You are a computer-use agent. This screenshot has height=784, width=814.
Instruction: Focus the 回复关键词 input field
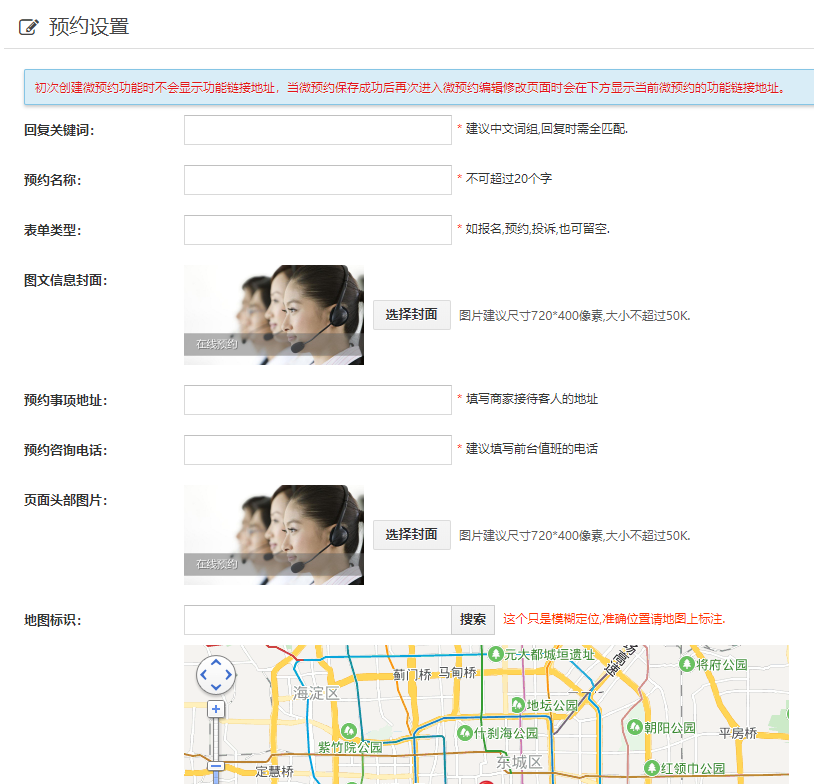click(x=318, y=130)
